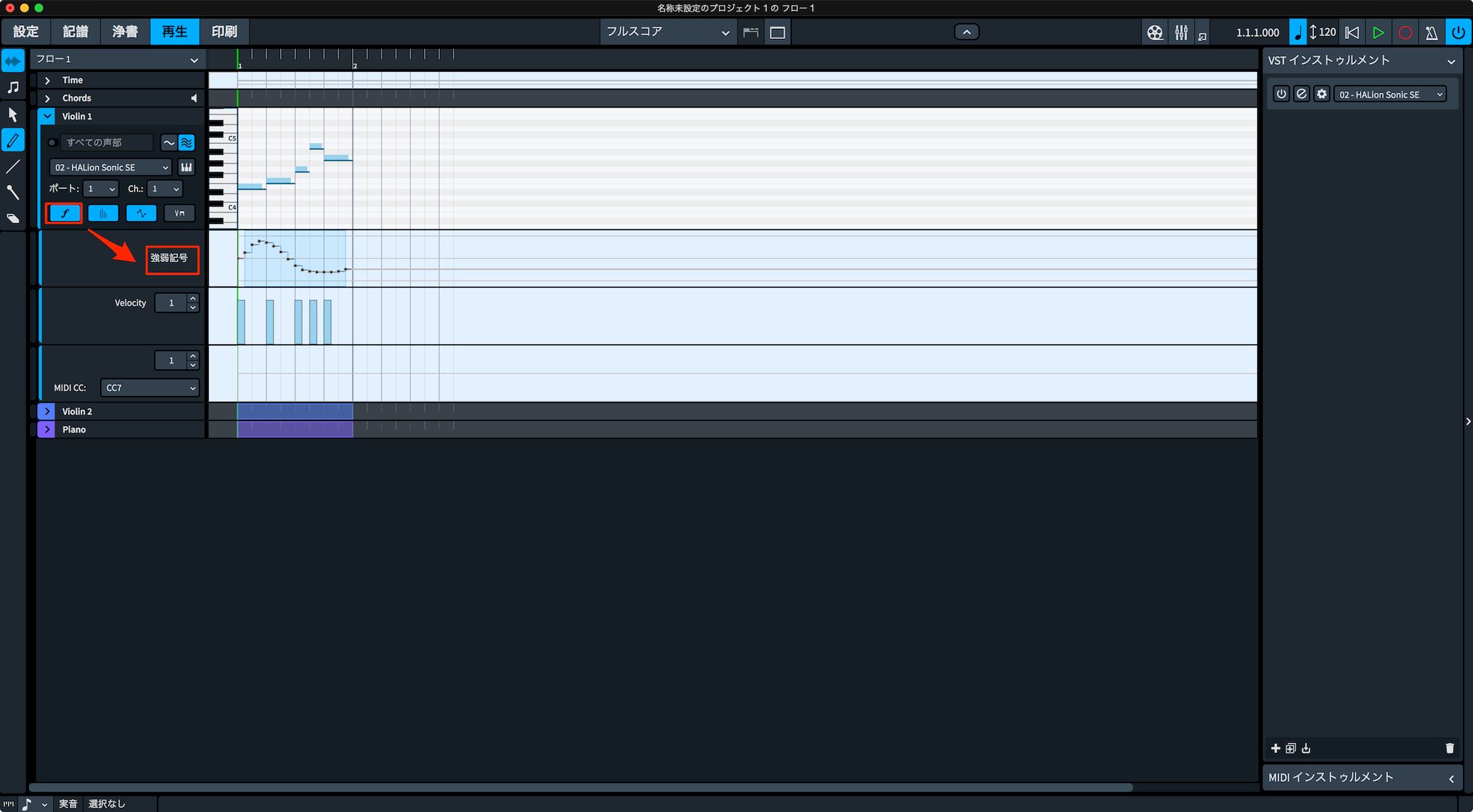Expand the Time track
The width and height of the screenshot is (1473, 812).
[48, 81]
